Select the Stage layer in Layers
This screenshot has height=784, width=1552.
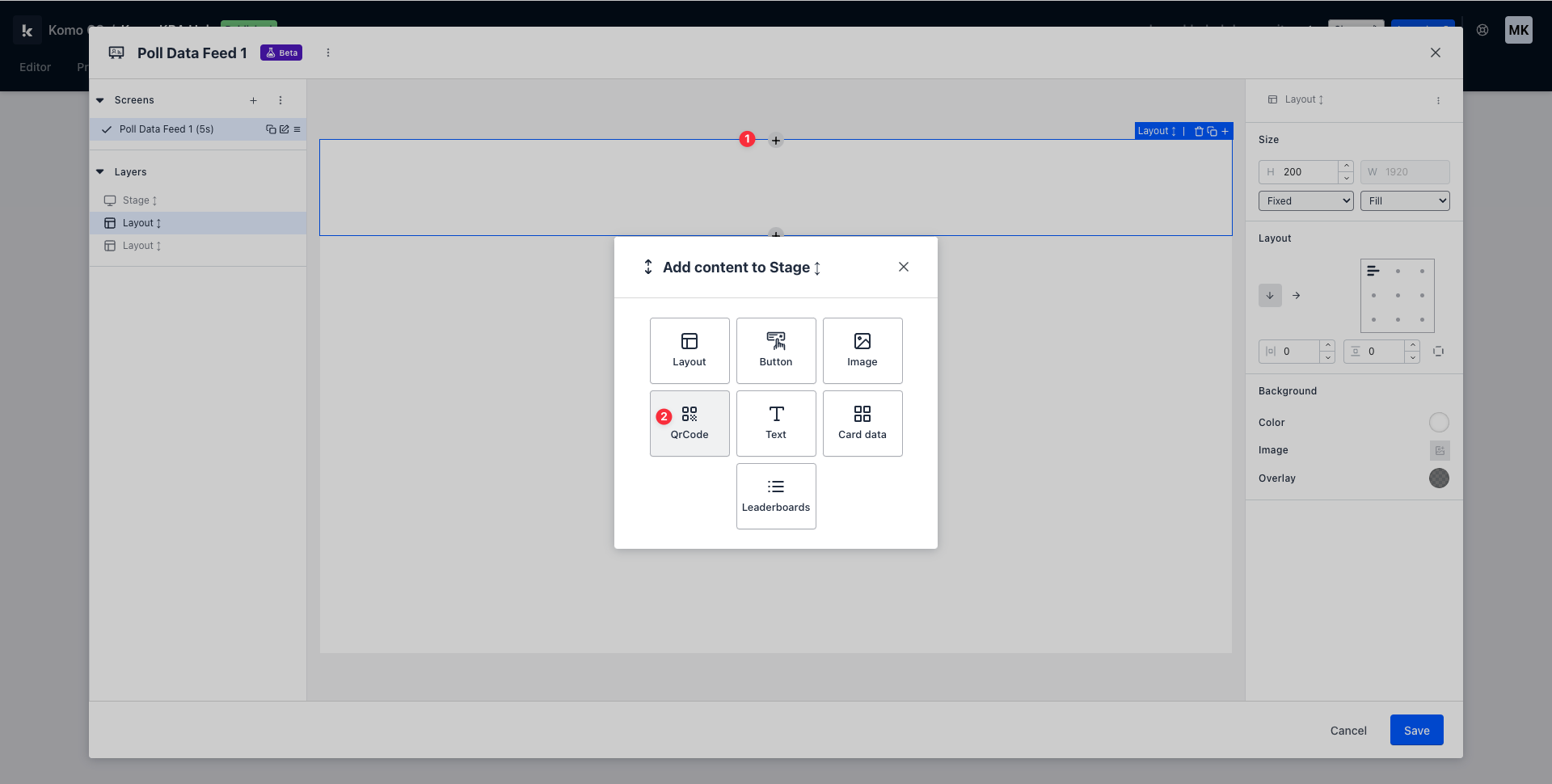[x=136, y=200]
